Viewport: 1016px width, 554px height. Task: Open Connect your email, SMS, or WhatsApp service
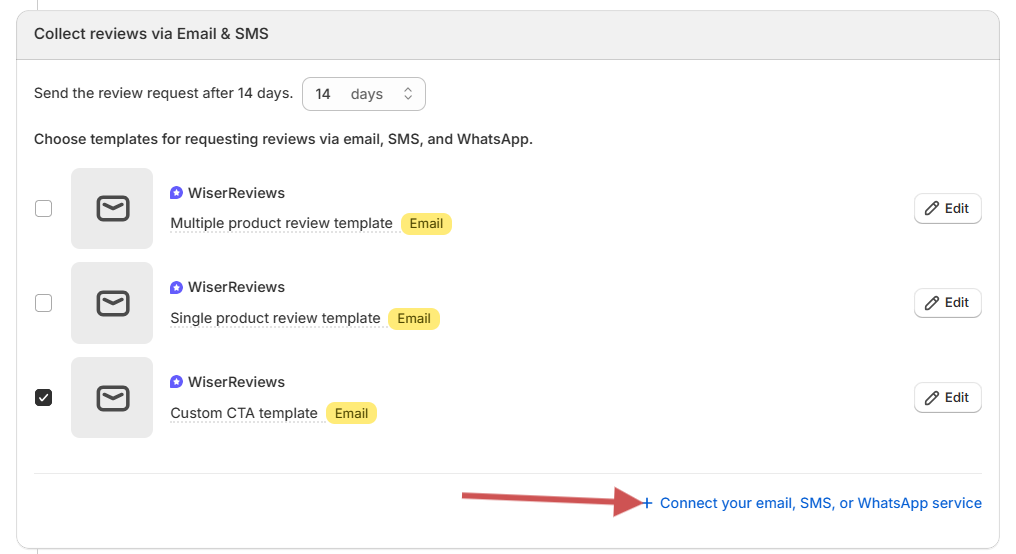(820, 503)
